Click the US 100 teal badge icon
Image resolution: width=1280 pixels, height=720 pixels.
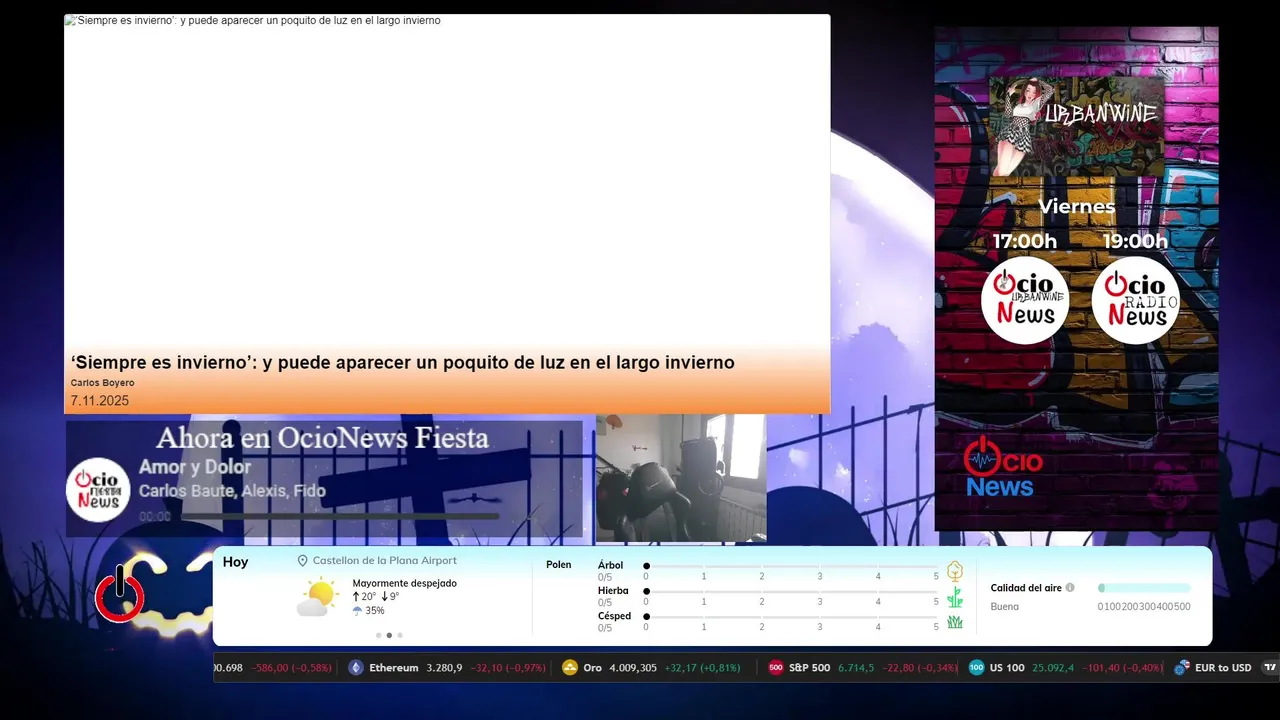pyautogui.click(x=976, y=668)
